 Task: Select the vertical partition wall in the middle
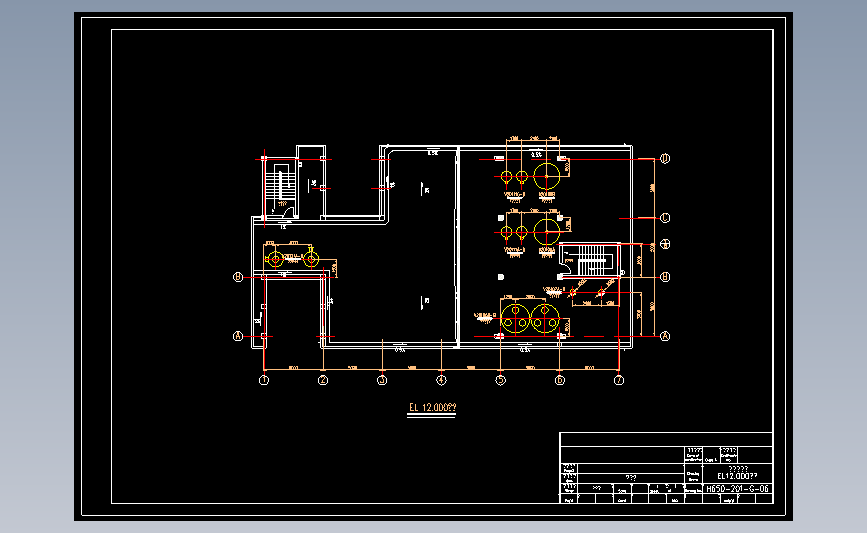[458, 247]
